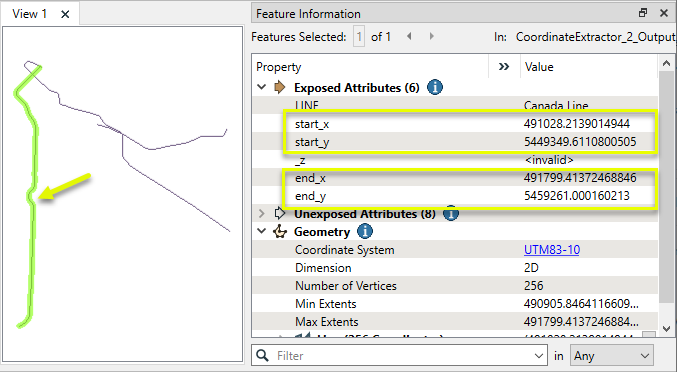
Task: Open the UTM83-10 coordinate system link
Action: pos(552,250)
